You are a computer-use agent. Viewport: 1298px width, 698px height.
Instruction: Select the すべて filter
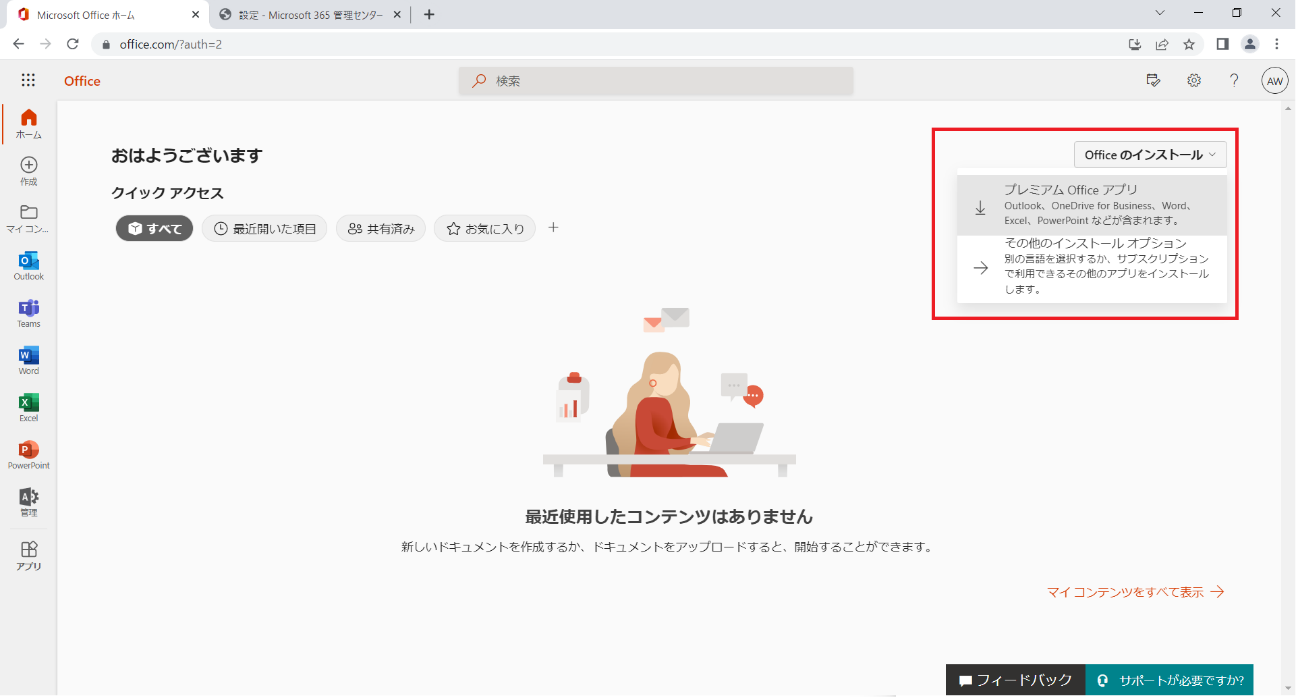coord(155,229)
